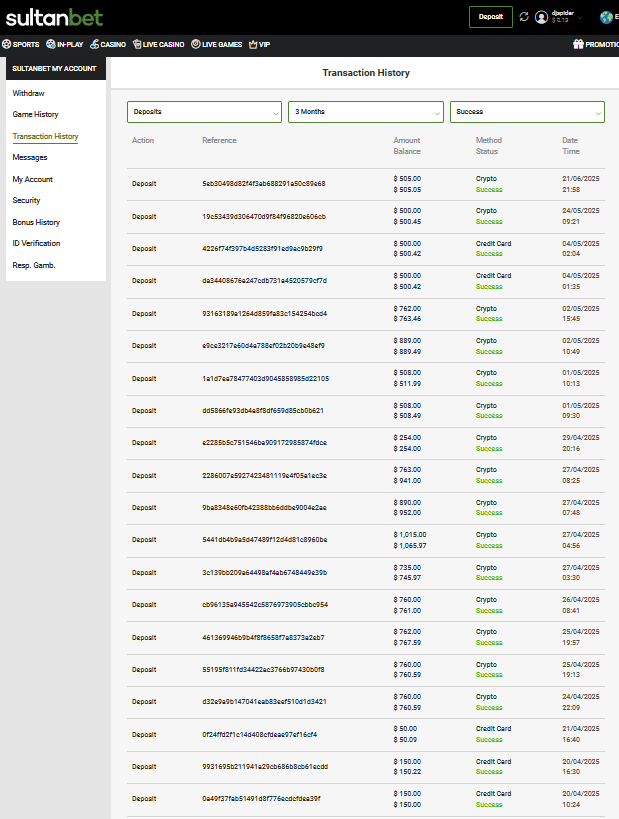Click the $ 1,015.00 deposit amount
Viewport: 619px width, 819px height.
[410, 534]
